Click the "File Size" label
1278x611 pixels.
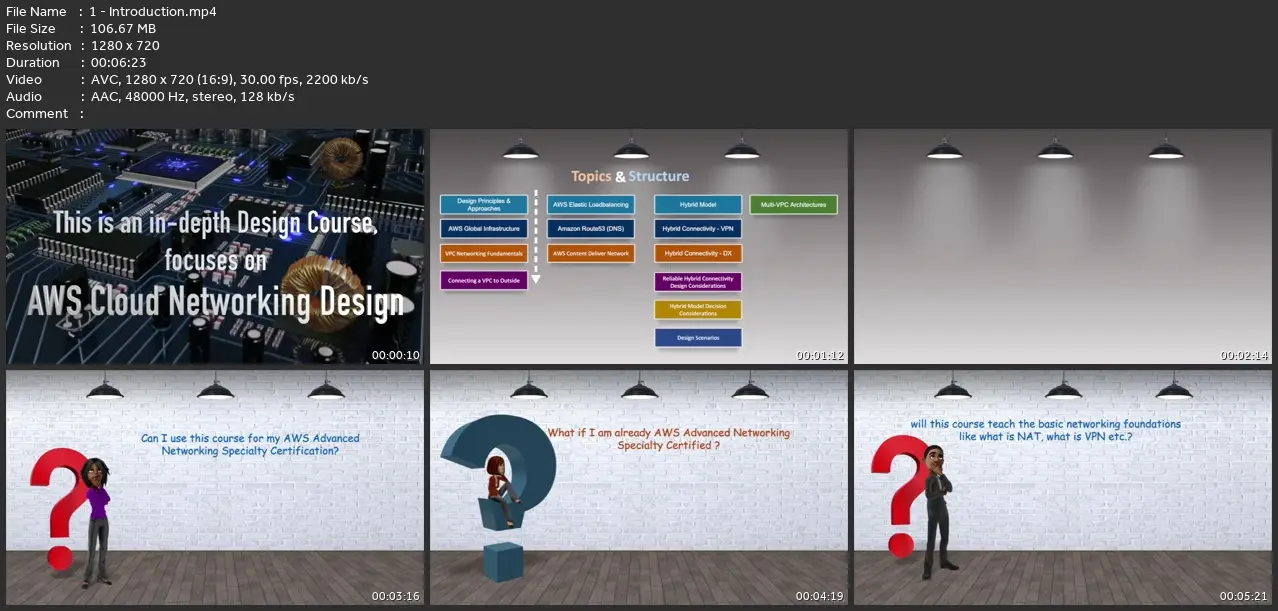pyautogui.click(x=31, y=29)
